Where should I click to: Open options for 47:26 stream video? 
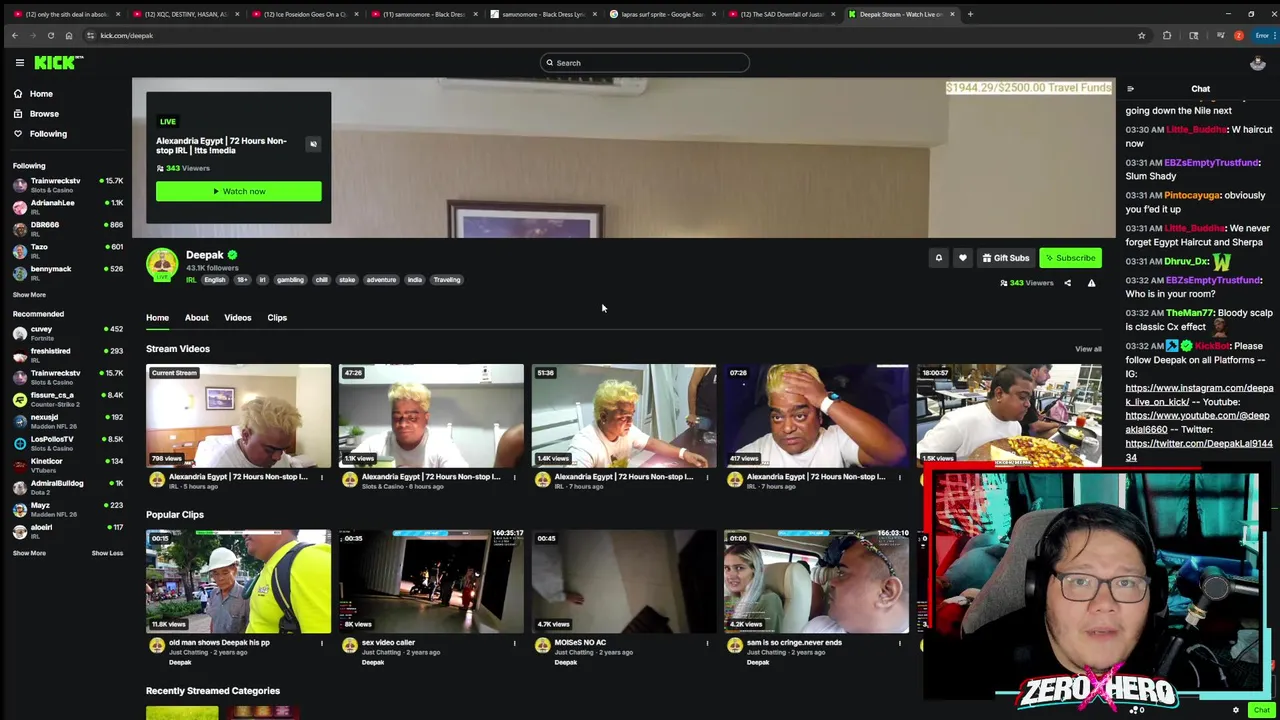click(515, 477)
